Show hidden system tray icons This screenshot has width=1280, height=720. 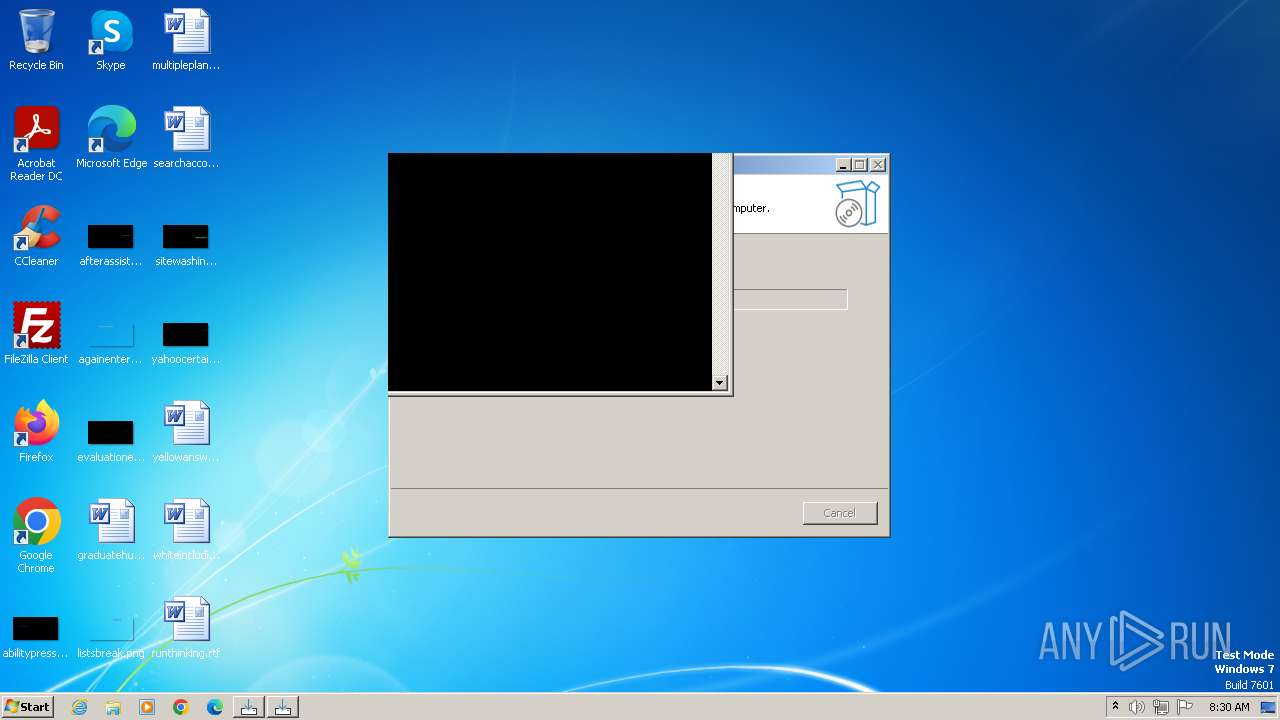tap(1116, 707)
